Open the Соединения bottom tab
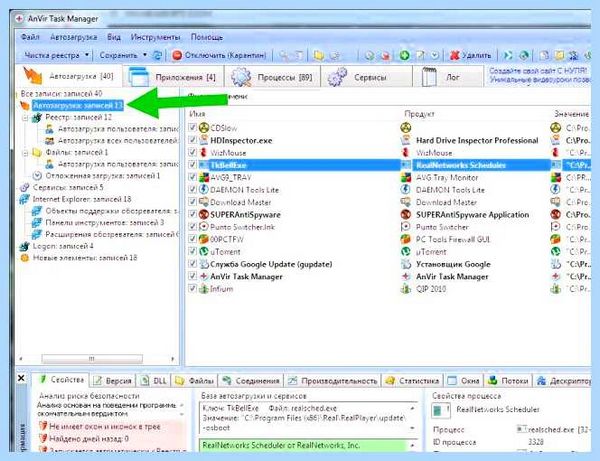600x461 pixels. [x=251, y=381]
